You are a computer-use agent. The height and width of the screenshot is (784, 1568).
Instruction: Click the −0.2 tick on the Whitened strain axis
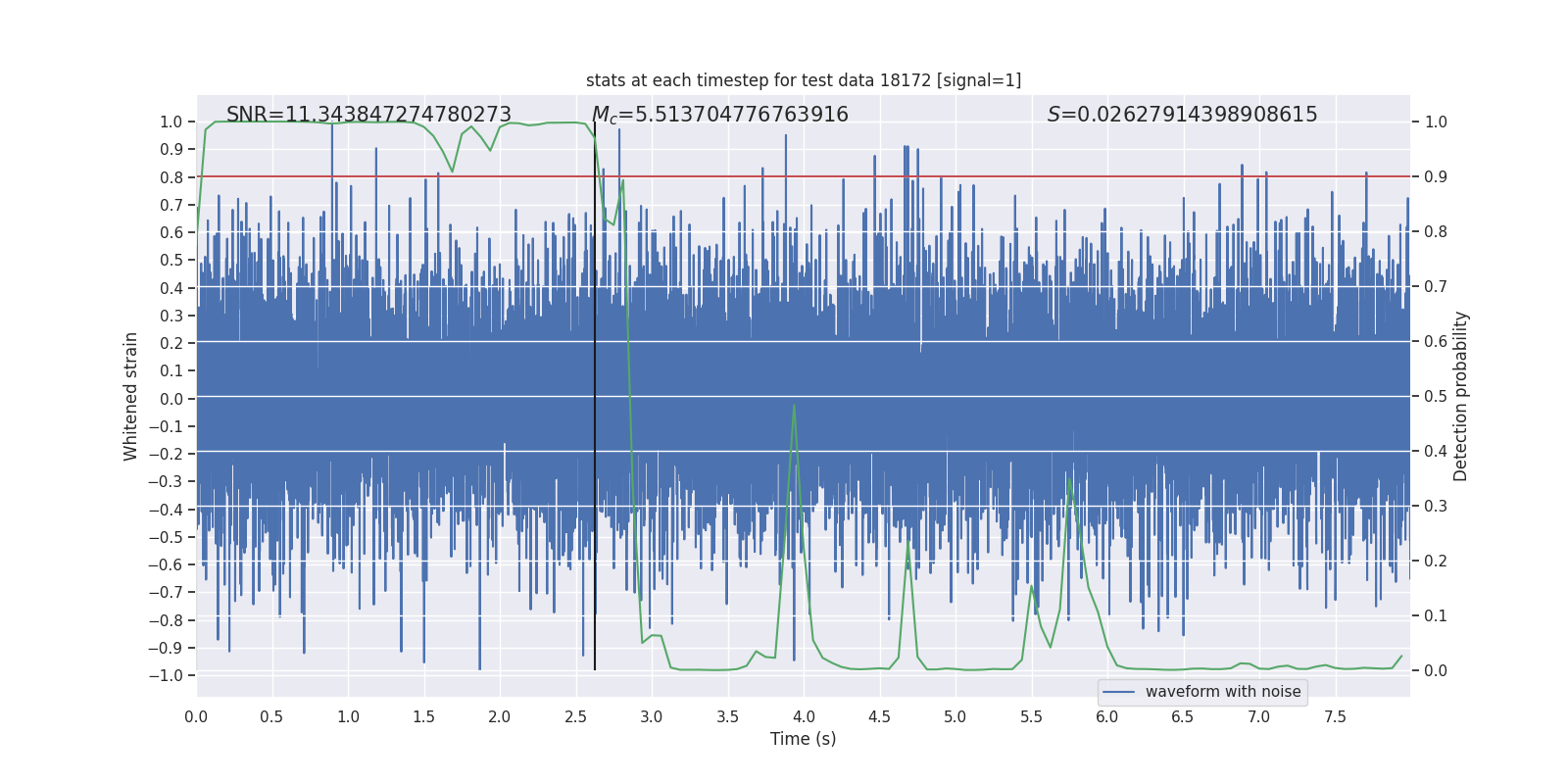[x=166, y=454]
